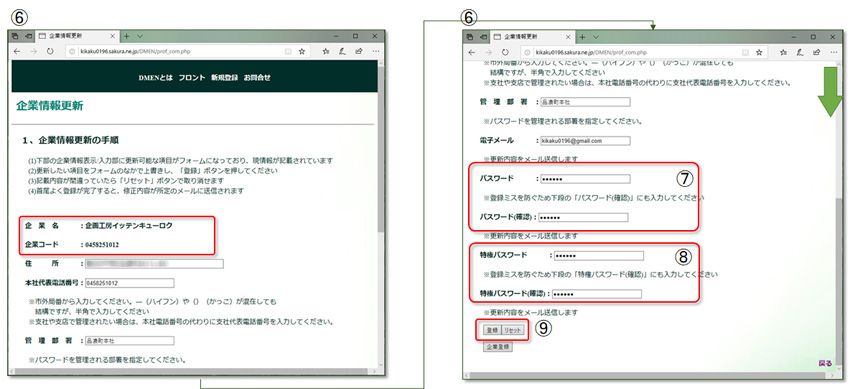This screenshot has height=389, width=850.
Task: Expand the tab preview chevron in the right browser
Action: [596, 37]
